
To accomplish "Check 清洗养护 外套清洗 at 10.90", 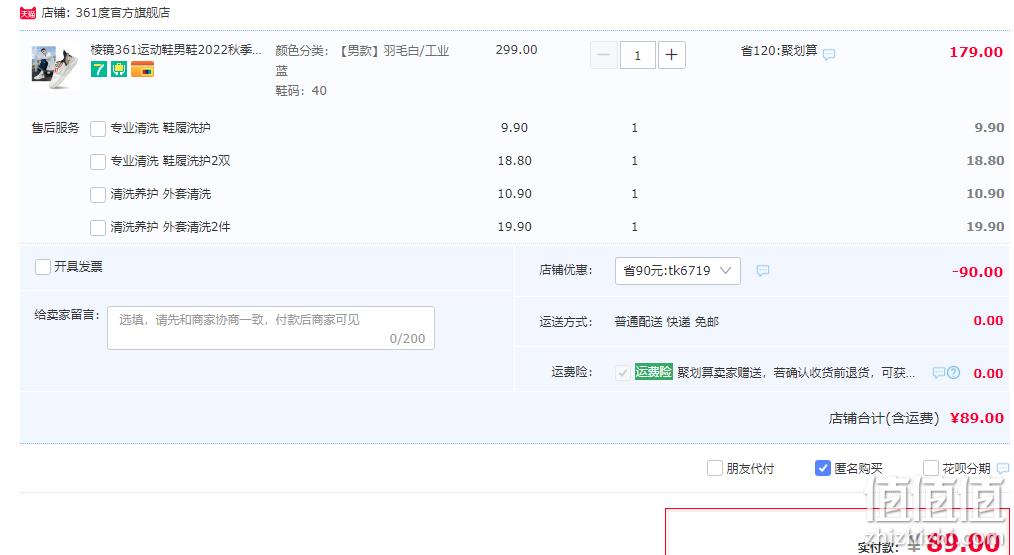I will [x=98, y=195].
